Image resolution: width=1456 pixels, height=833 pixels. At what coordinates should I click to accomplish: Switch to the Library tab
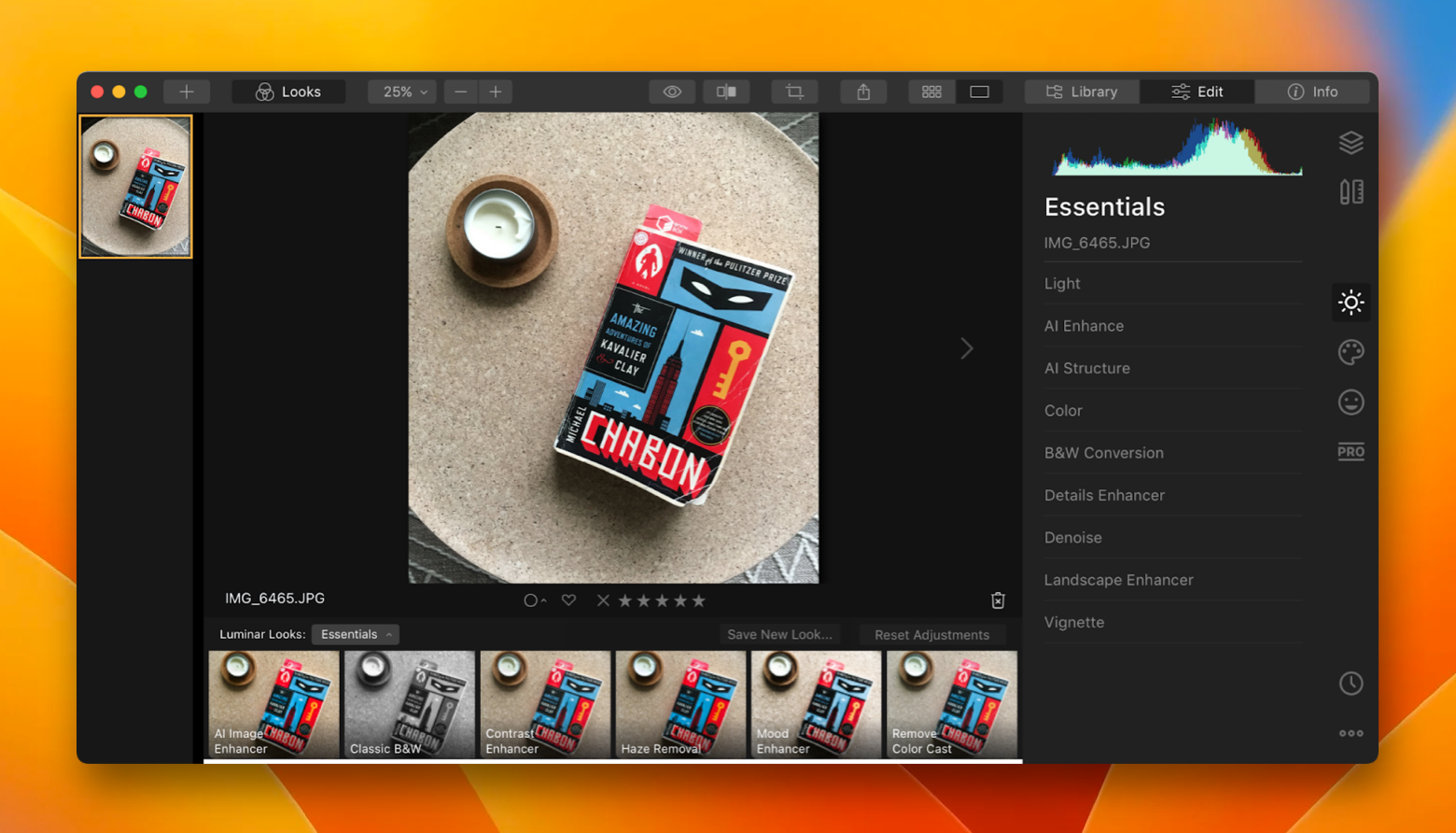(x=1083, y=92)
